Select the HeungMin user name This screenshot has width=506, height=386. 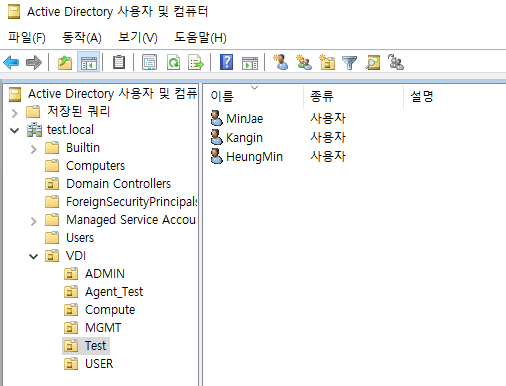254,157
